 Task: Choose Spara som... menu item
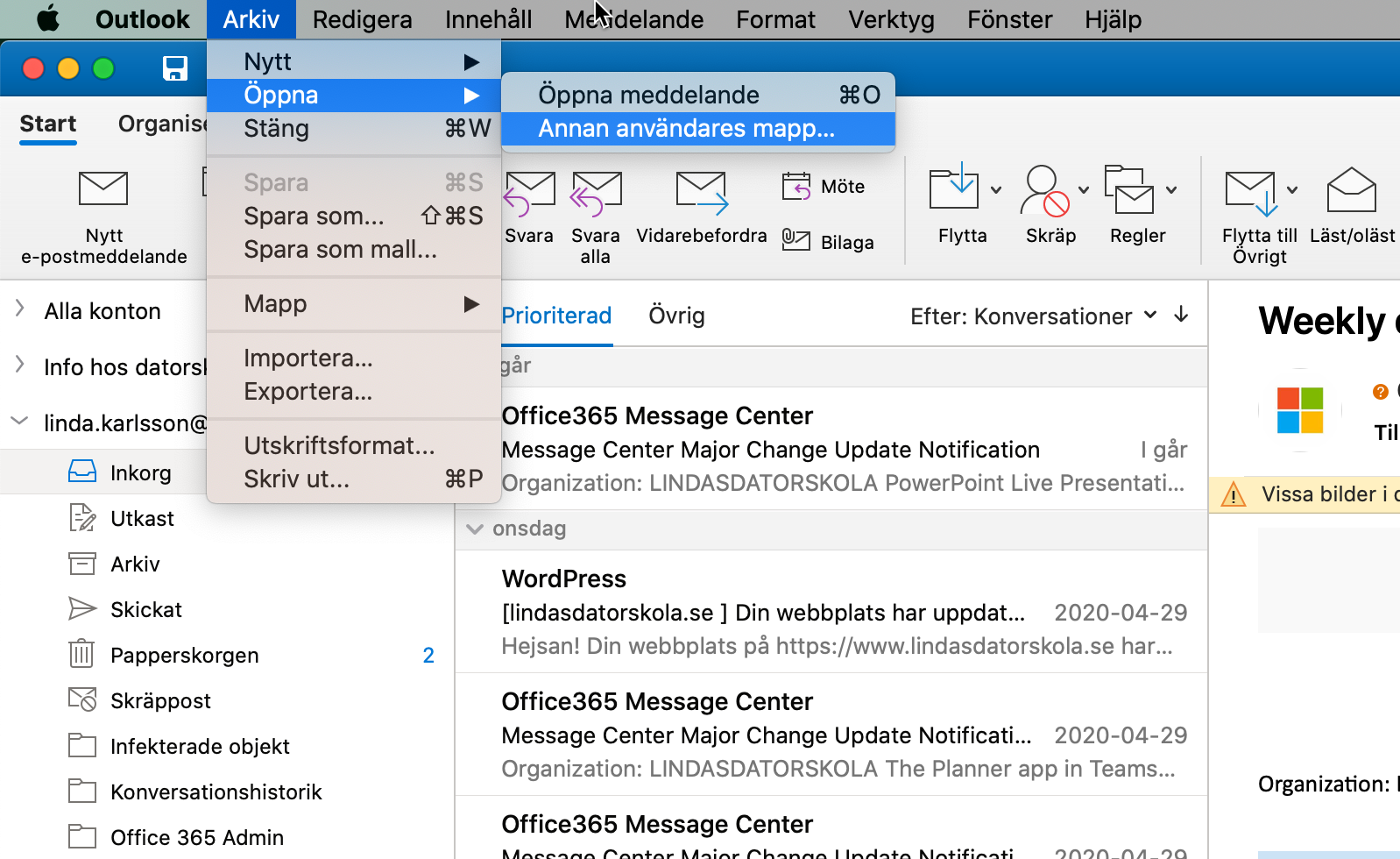pyautogui.click(x=354, y=217)
